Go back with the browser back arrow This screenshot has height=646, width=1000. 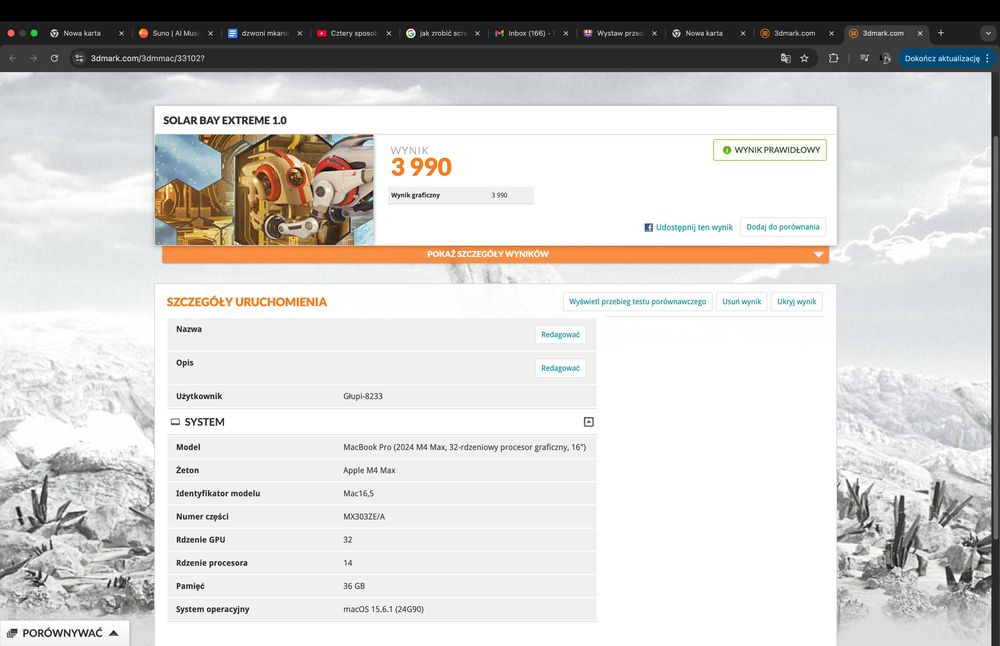pos(13,58)
